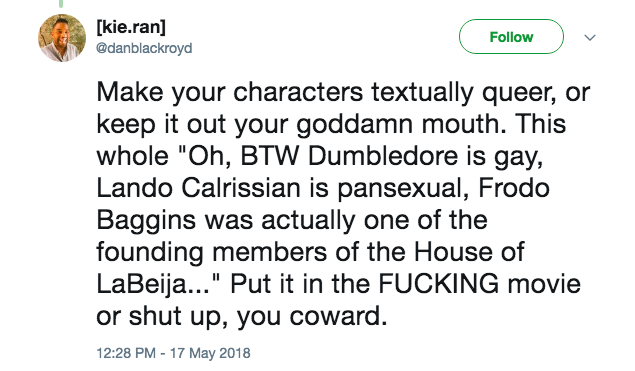
Task: Open [kie.ran]'s profile picture
Action: point(62,38)
